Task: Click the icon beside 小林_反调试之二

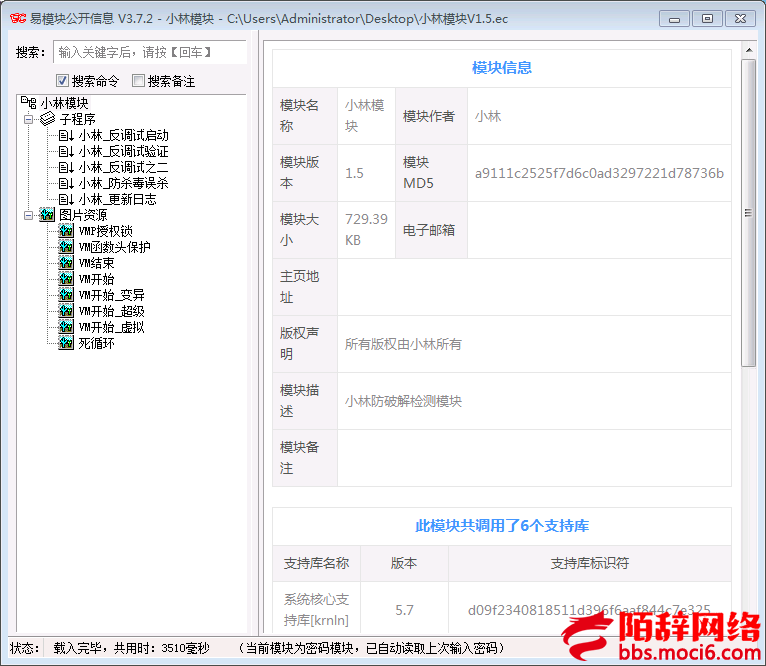Action: [x=66, y=168]
